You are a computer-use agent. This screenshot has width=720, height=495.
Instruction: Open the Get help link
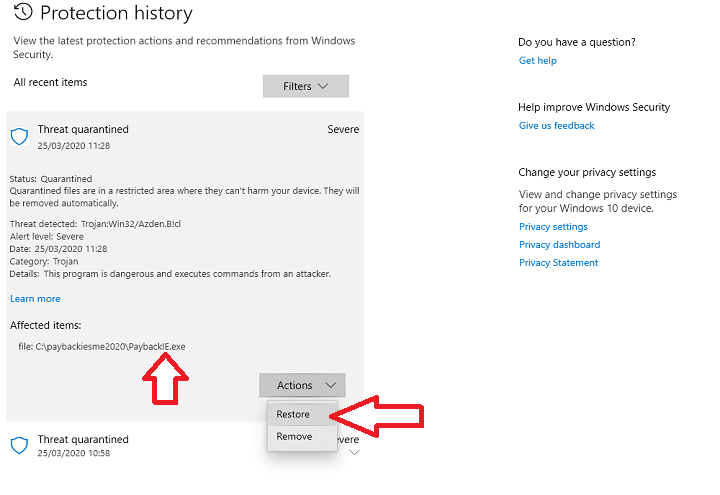pos(537,61)
